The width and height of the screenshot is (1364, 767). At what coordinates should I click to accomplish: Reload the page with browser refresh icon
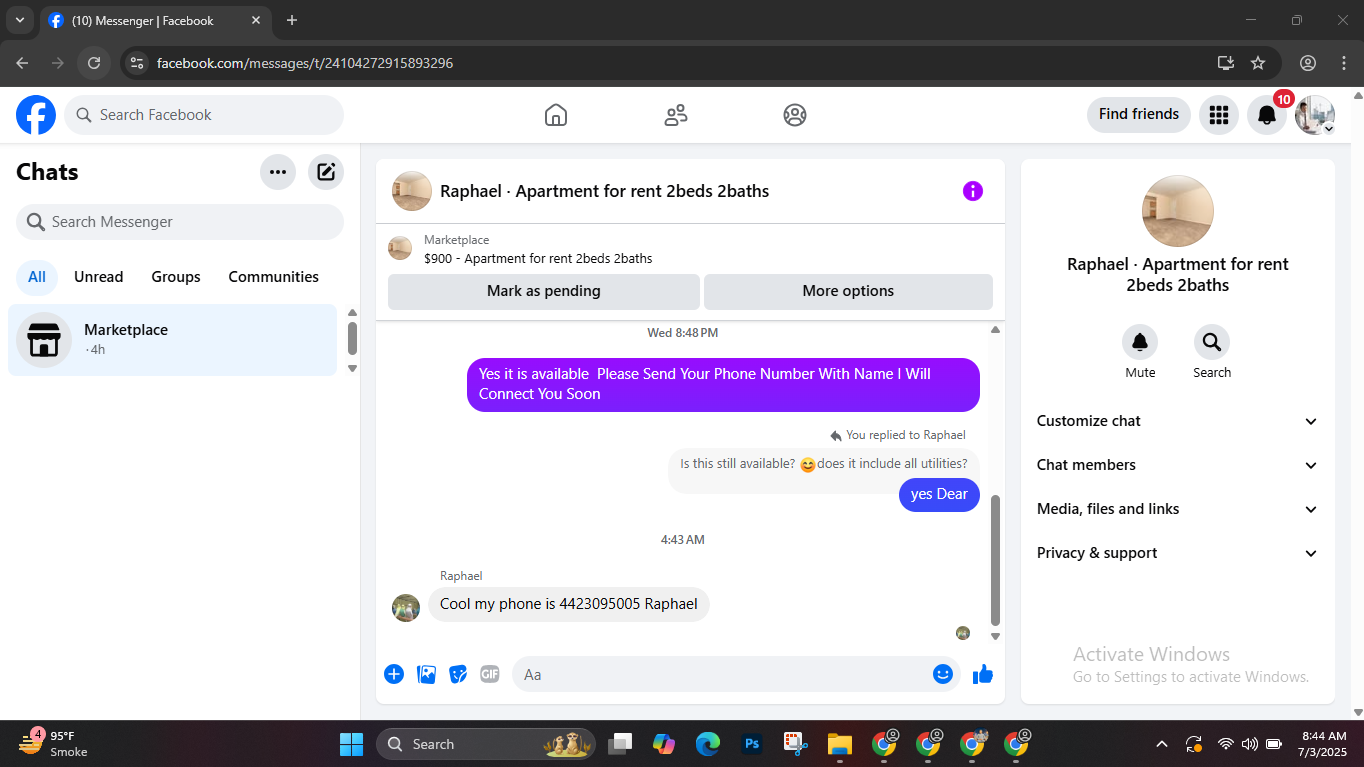(94, 63)
